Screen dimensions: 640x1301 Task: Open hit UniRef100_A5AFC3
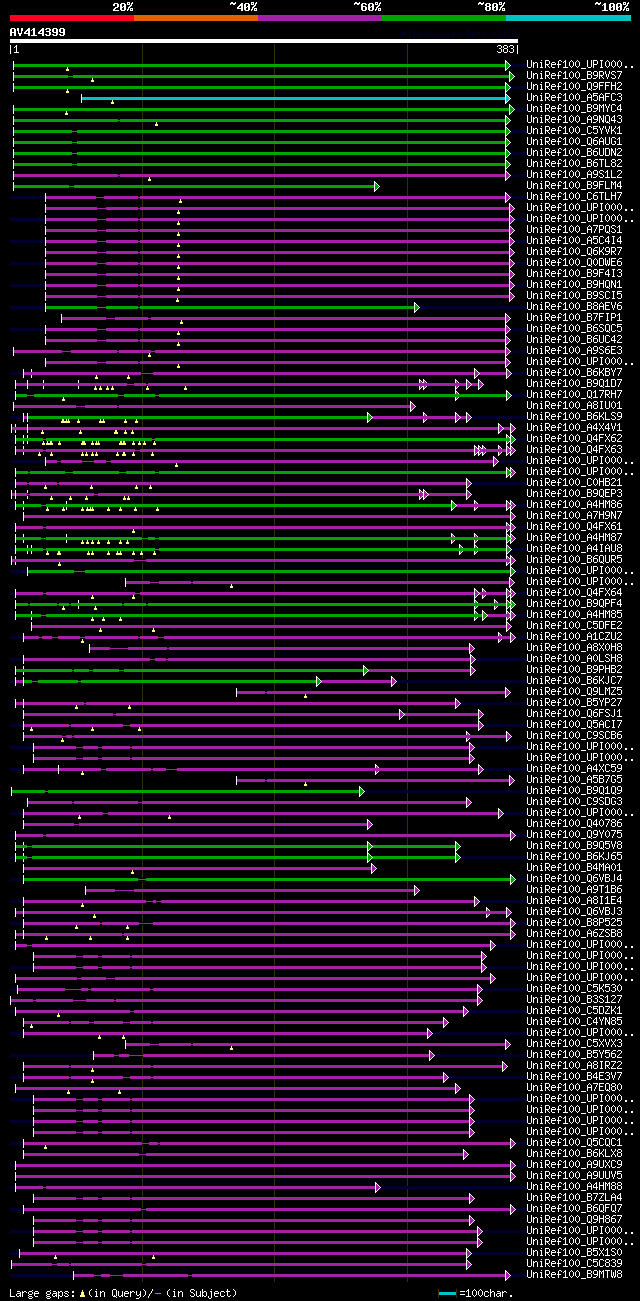[574, 97]
